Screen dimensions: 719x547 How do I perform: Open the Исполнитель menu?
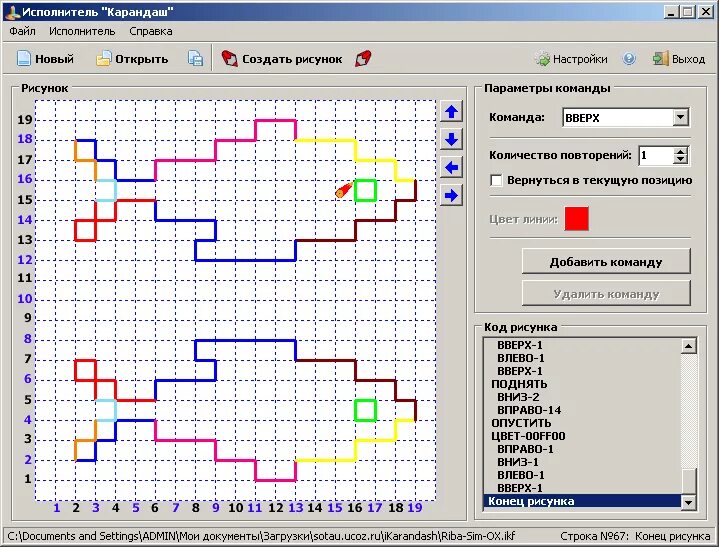pos(82,31)
